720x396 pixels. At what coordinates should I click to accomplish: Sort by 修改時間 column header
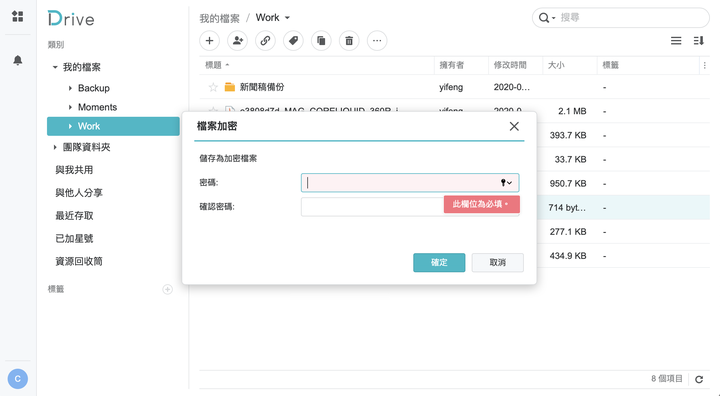point(510,66)
